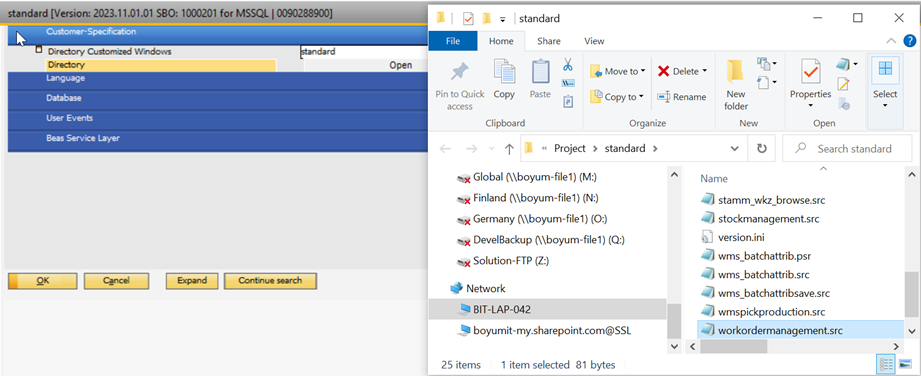Click the Name column header
The width and height of the screenshot is (921, 376).
[x=714, y=179]
